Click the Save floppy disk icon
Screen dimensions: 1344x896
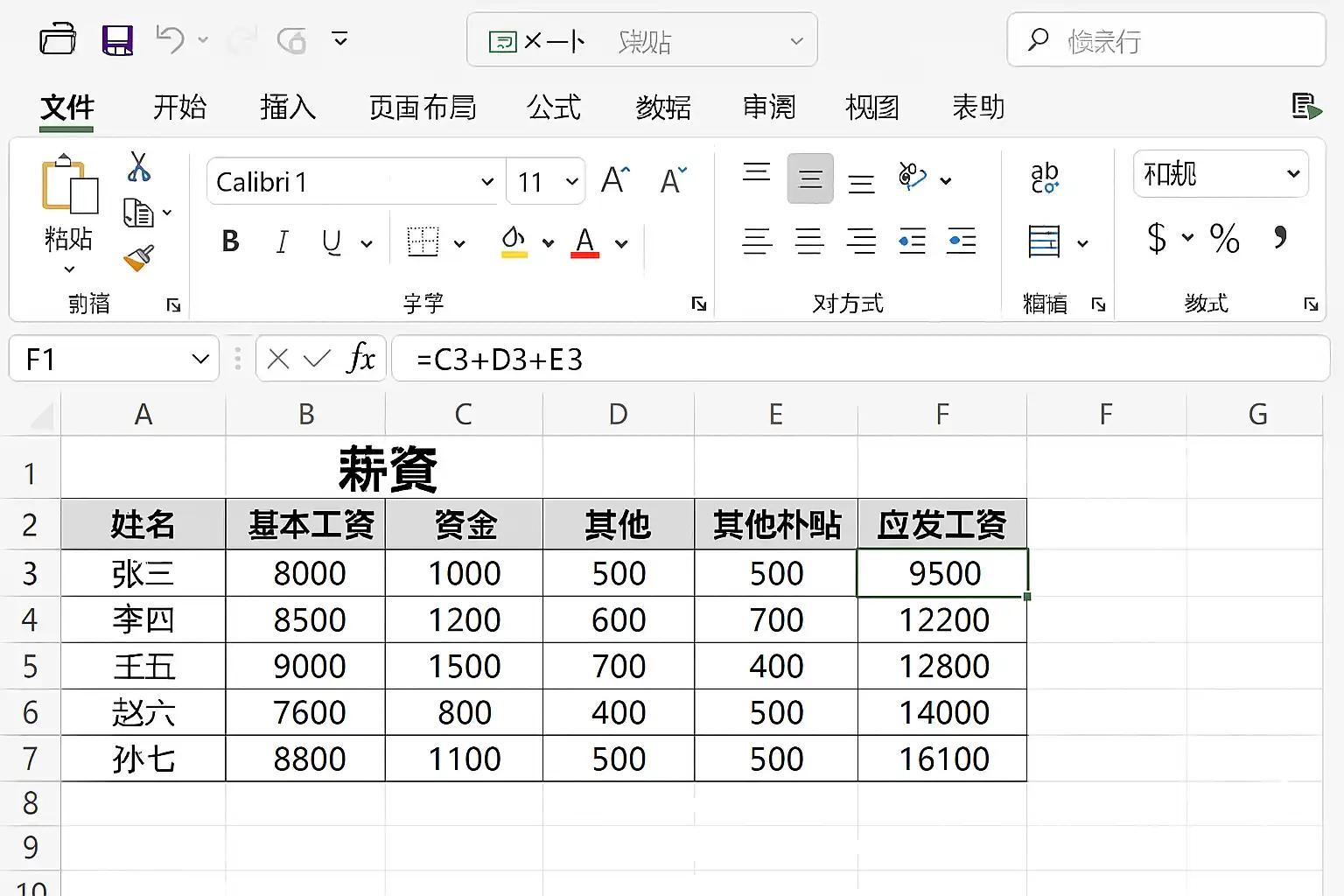(117, 40)
